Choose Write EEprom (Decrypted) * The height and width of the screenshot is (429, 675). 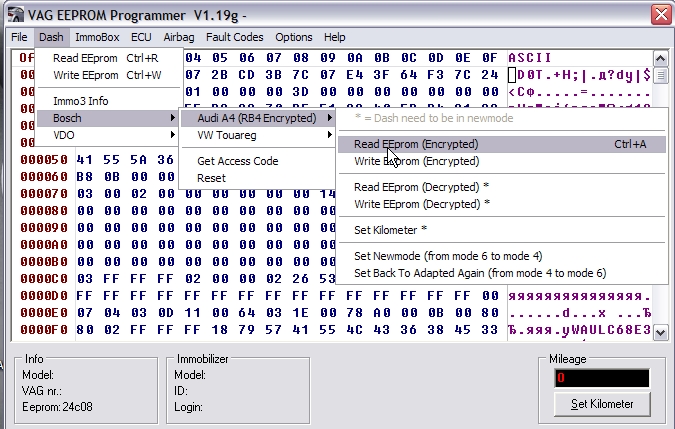[x=502, y=204]
